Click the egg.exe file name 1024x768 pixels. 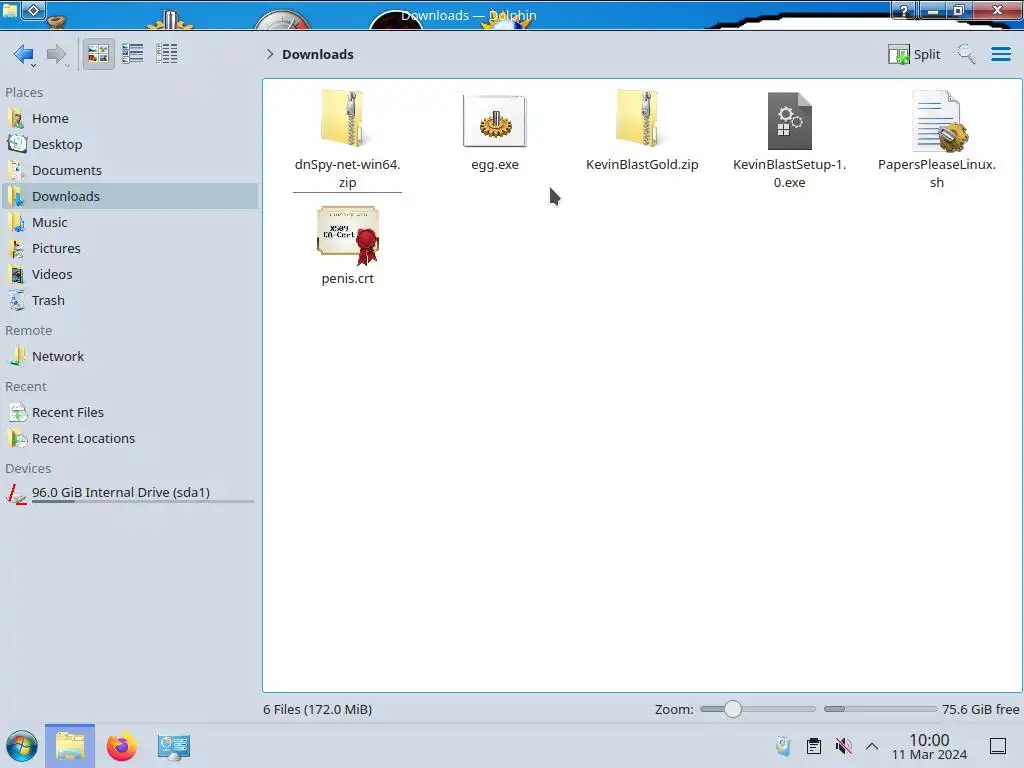495,165
